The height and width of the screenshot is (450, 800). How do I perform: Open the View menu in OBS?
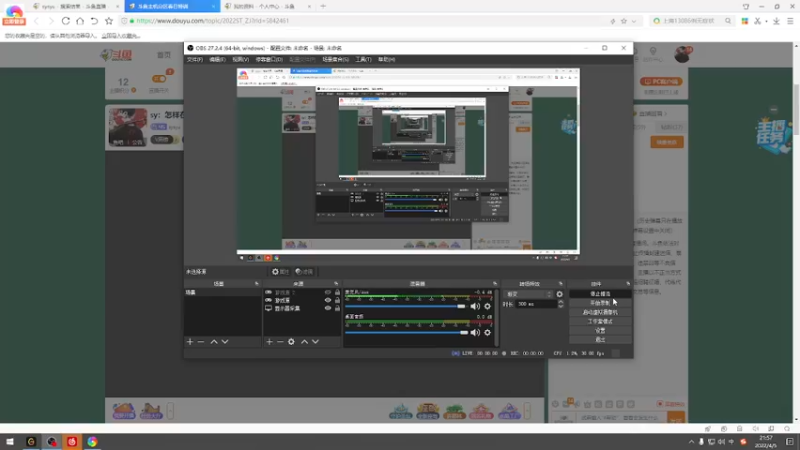pos(240,60)
